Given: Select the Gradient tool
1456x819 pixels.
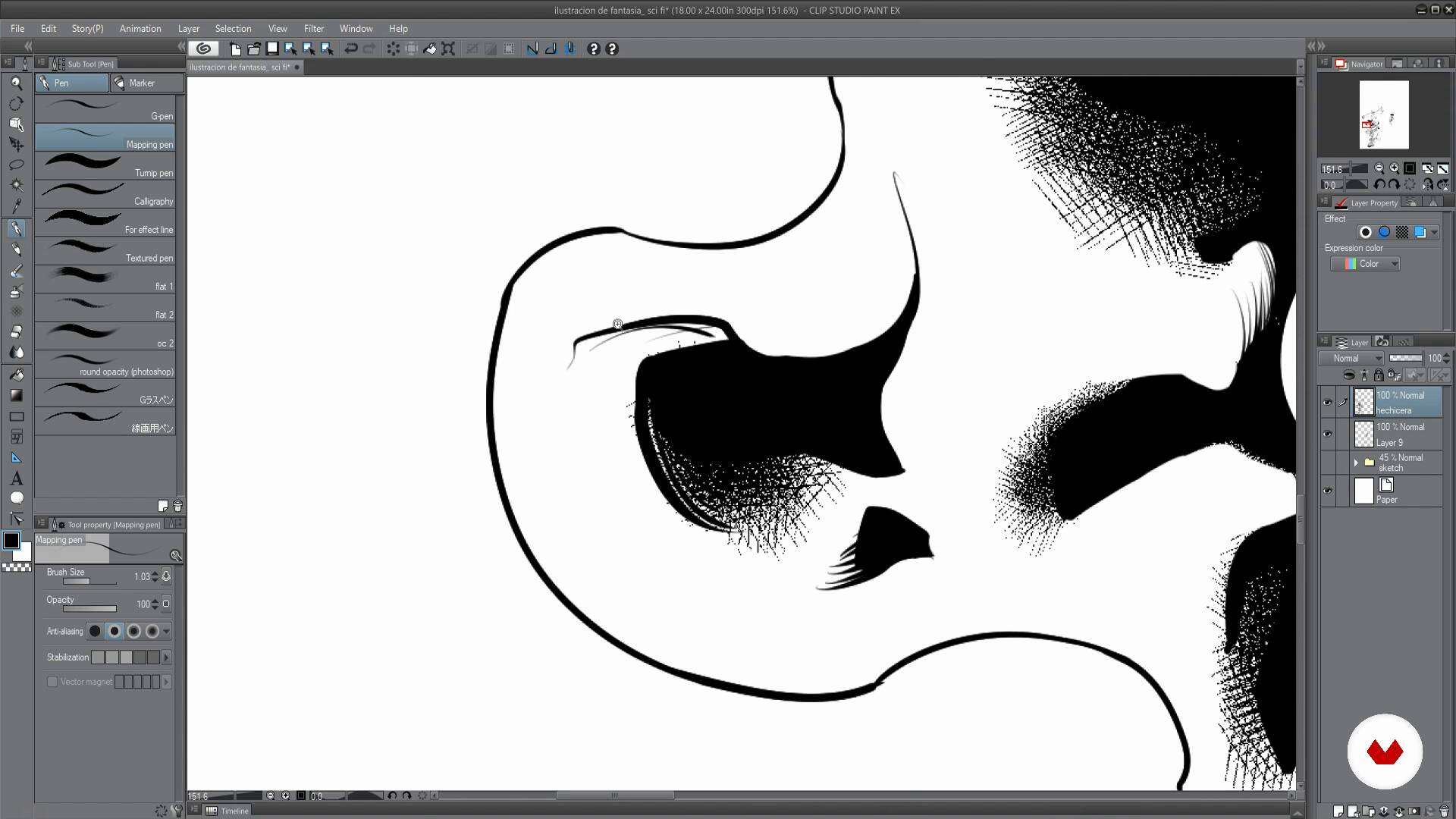Looking at the screenshot, I should (16, 395).
